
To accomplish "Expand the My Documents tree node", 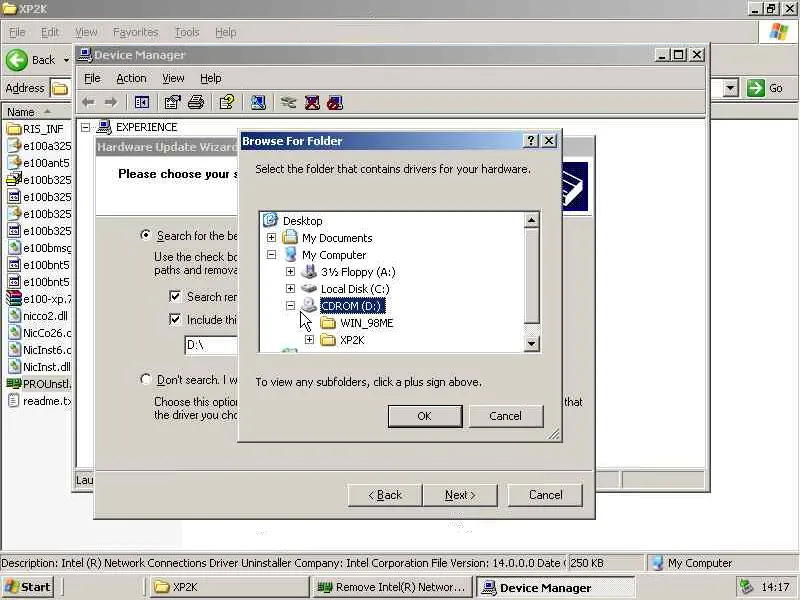I will (x=271, y=238).
